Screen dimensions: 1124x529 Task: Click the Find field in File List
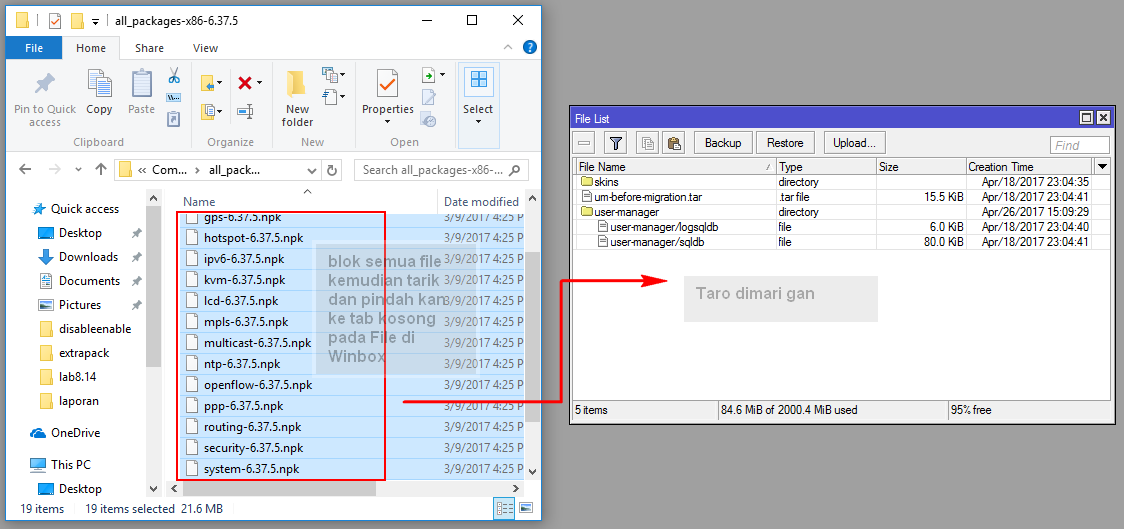pyautogui.click(x=1080, y=146)
